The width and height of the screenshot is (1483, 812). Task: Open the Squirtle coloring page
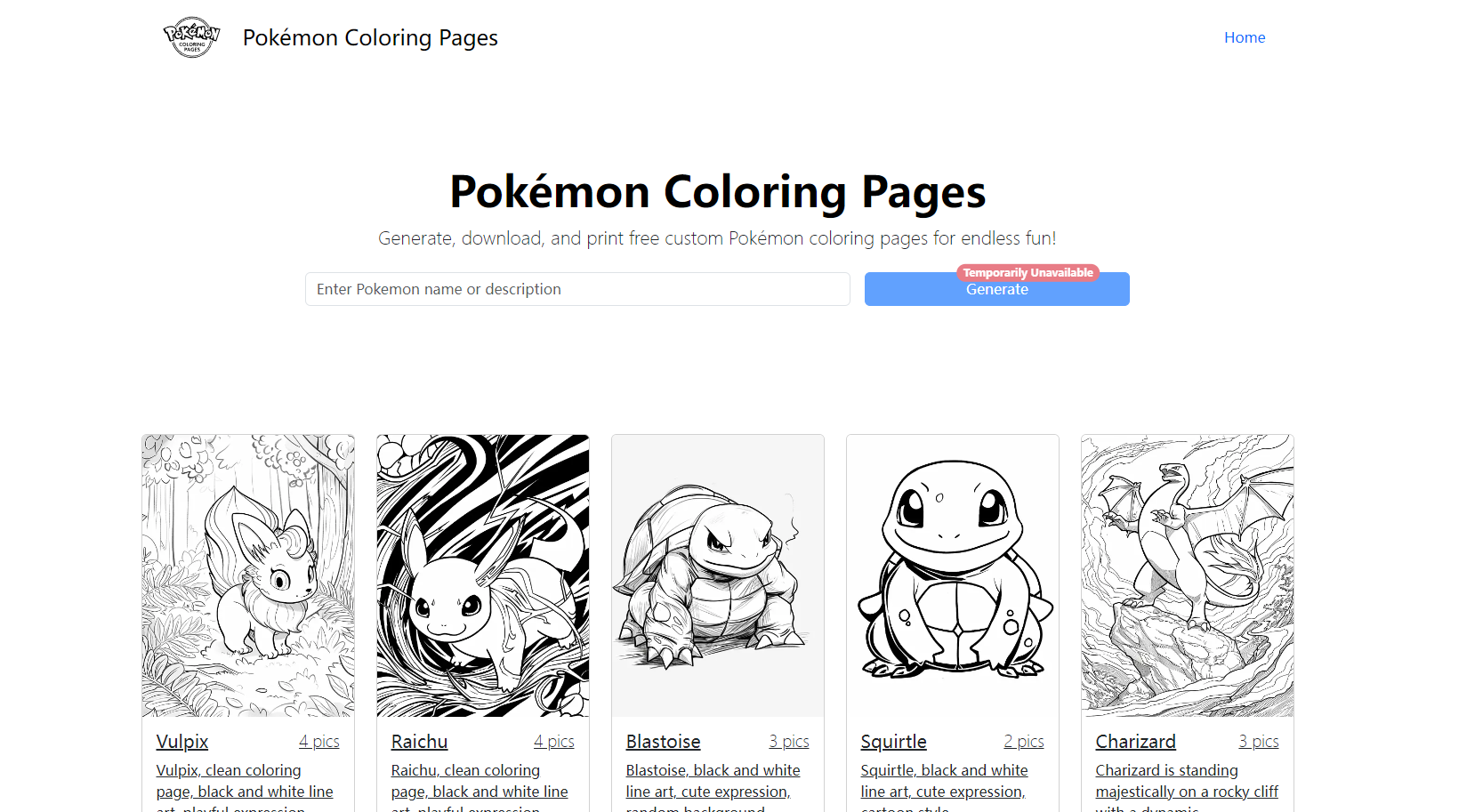pyautogui.click(x=892, y=741)
